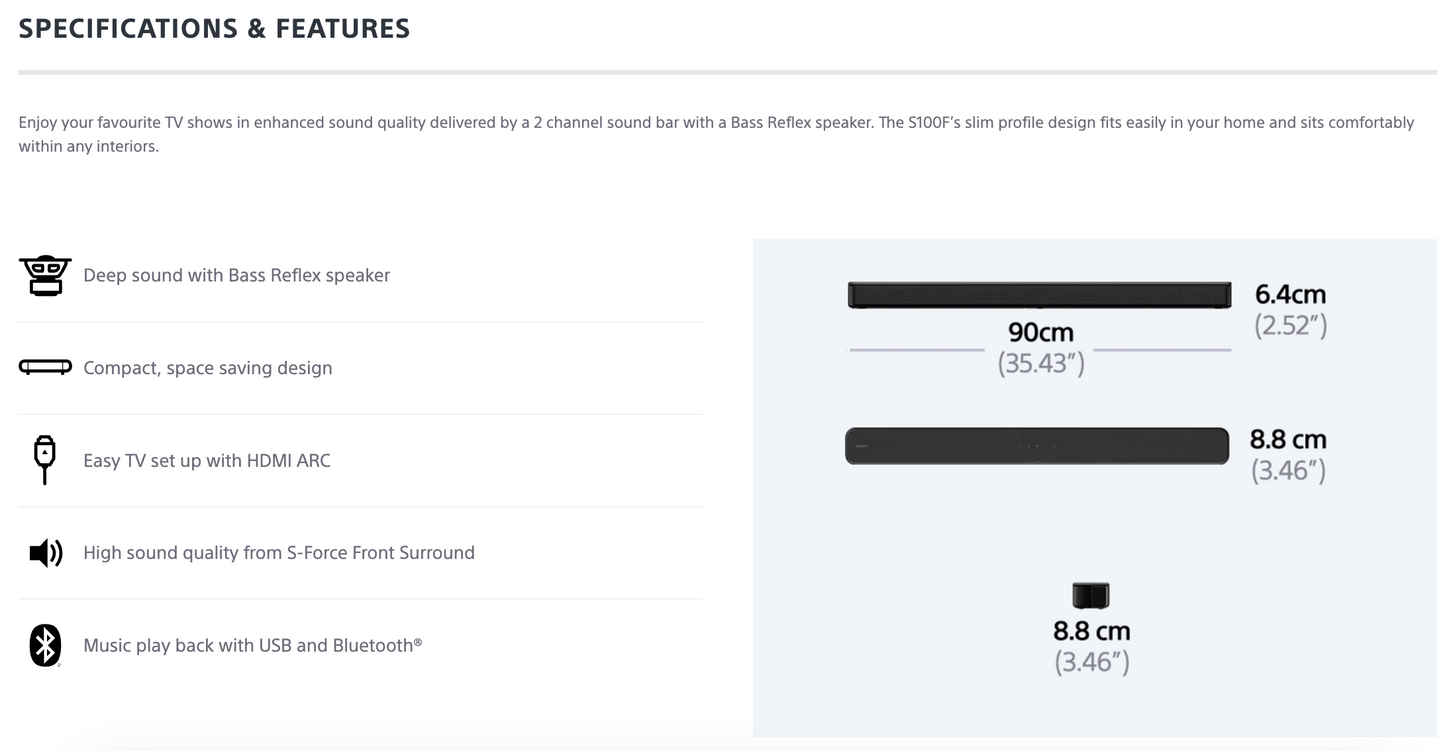Image resolution: width=1445 pixels, height=751 pixels.
Task: Click the Bluetooth logo icon
Action: (45, 645)
